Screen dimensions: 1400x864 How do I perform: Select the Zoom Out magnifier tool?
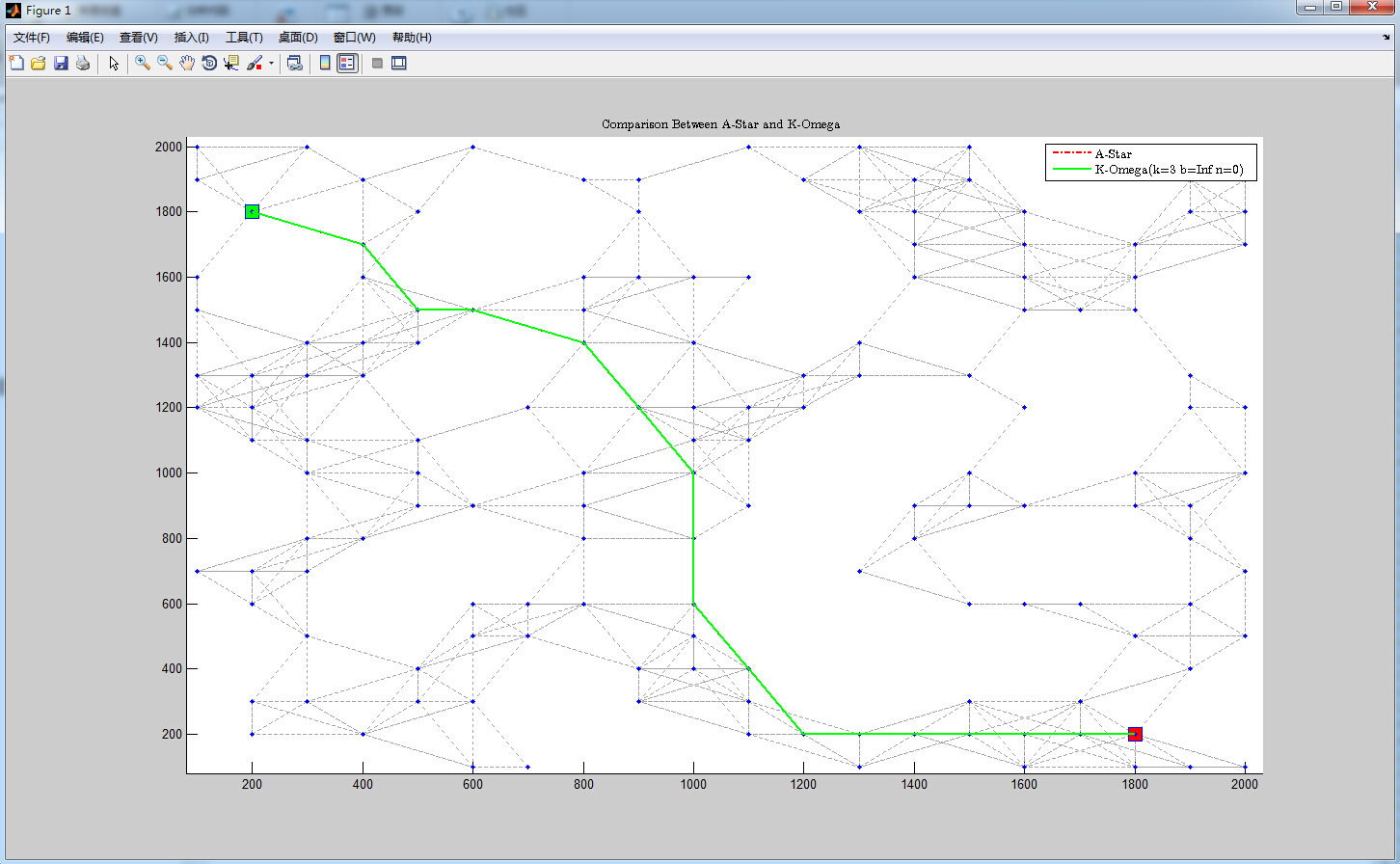[165, 63]
